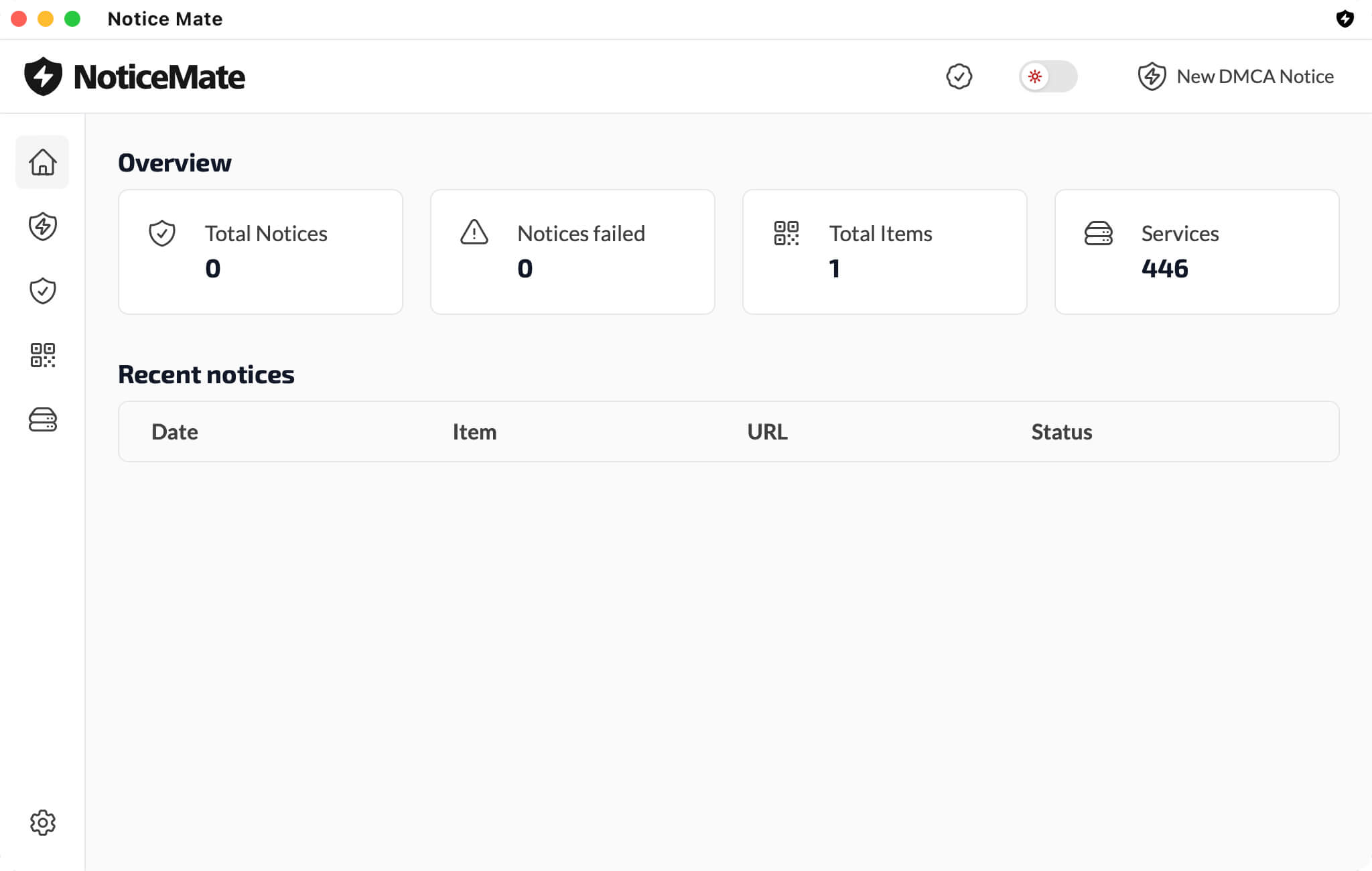The image size is (1372, 871).
Task: Sort by Date column header
Action: 175,432
